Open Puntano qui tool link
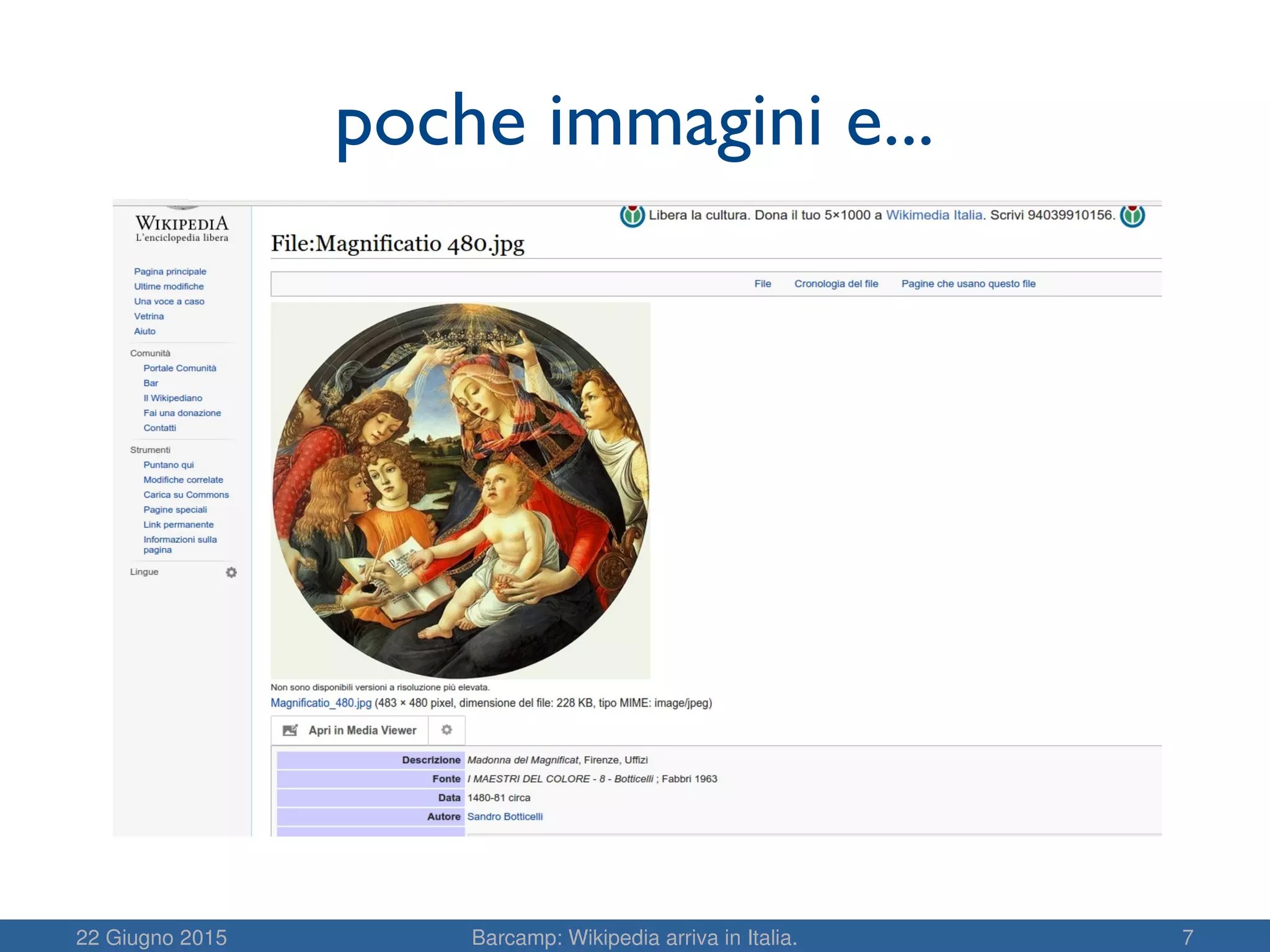This screenshot has height=952, width=1270. 169,465
